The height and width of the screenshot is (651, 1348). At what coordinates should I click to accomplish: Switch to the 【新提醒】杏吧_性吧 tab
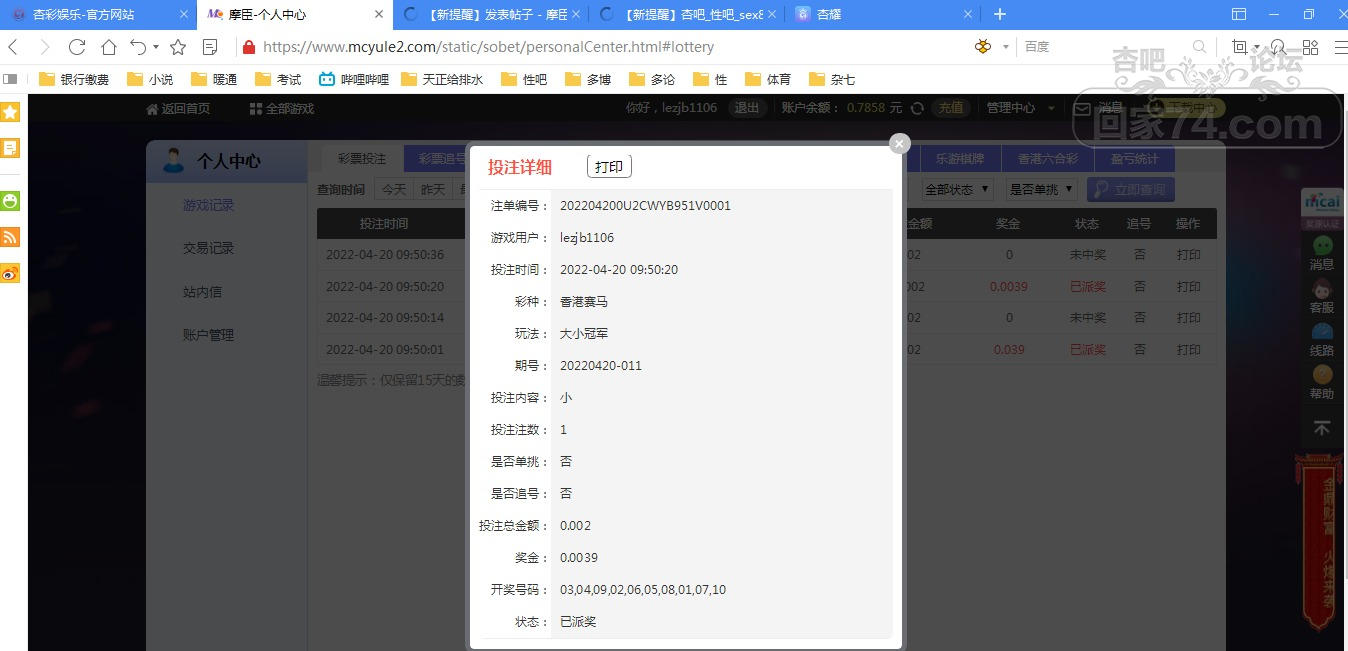tap(686, 15)
